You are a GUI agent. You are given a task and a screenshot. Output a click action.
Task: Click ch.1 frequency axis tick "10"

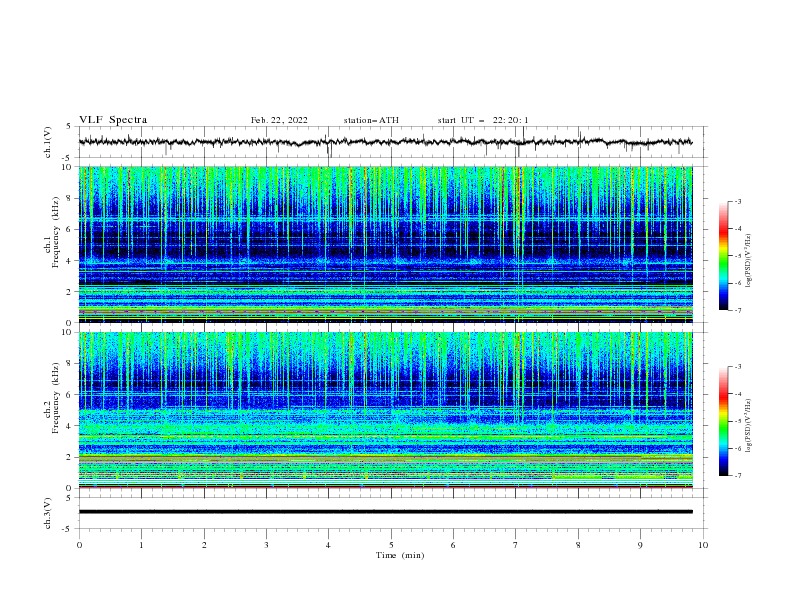point(68,167)
